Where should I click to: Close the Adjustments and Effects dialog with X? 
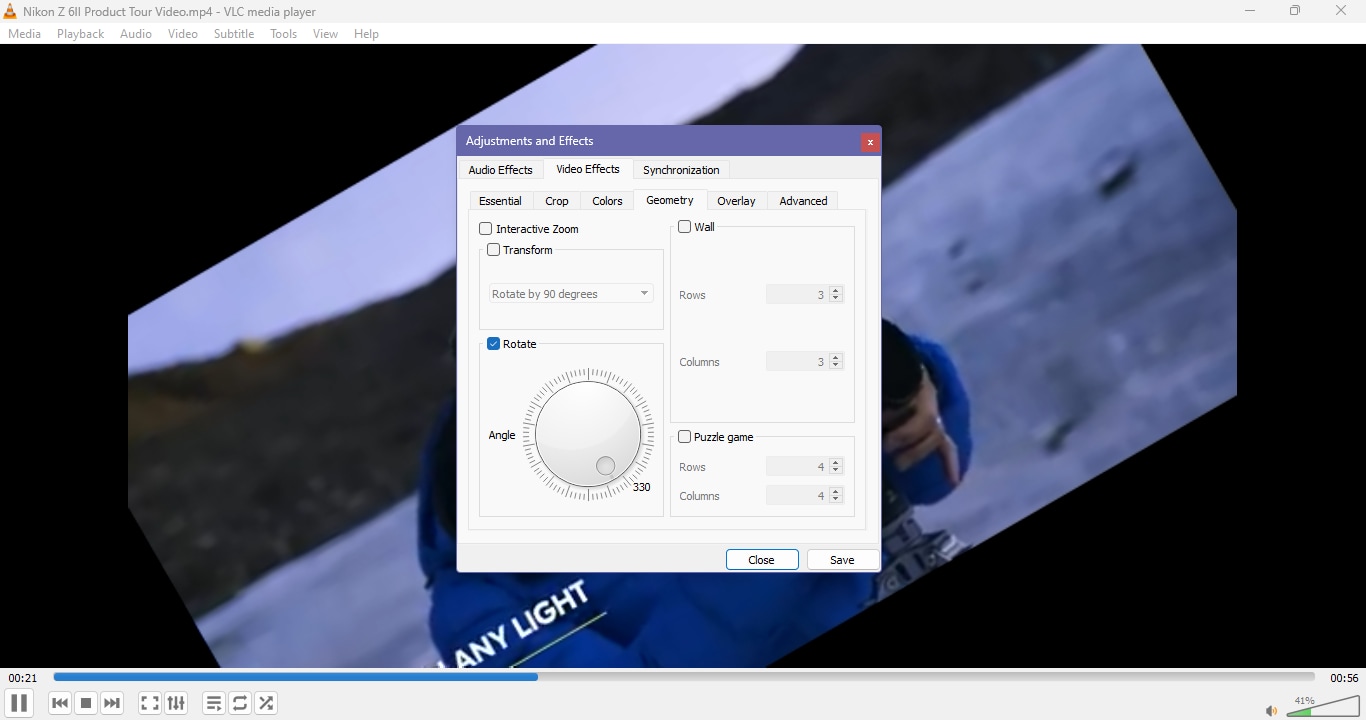871,143
